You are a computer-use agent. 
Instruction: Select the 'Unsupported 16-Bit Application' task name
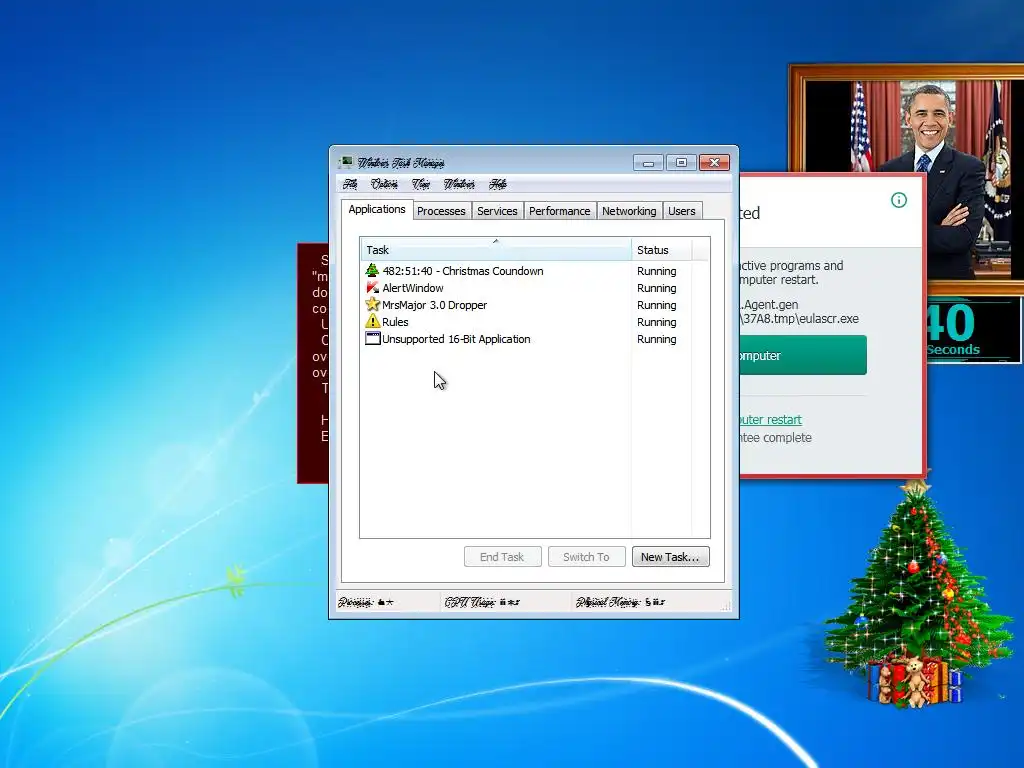(456, 339)
